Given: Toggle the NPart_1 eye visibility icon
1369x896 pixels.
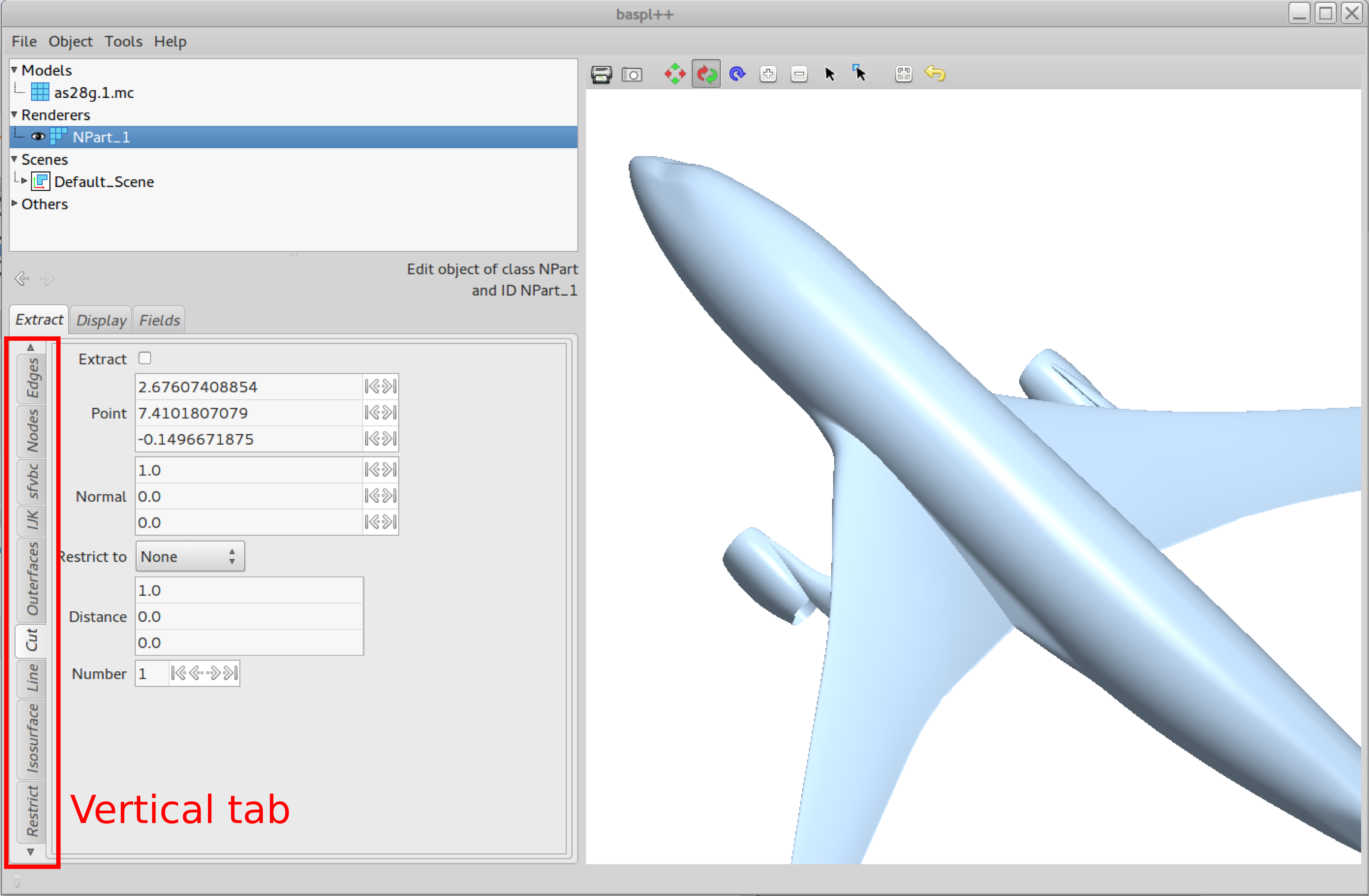Looking at the screenshot, I should pos(38,137).
